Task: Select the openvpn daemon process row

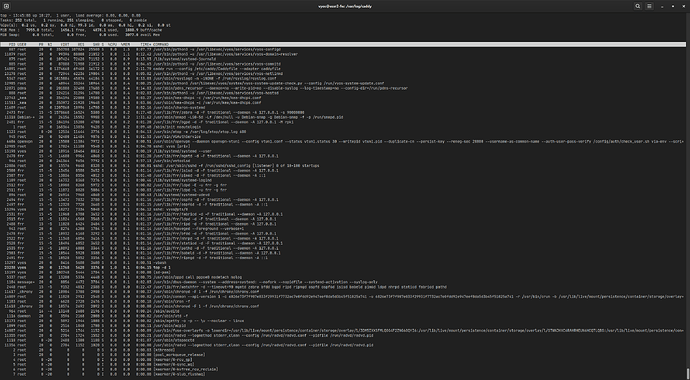Action: pyautogui.click(x=343, y=141)
